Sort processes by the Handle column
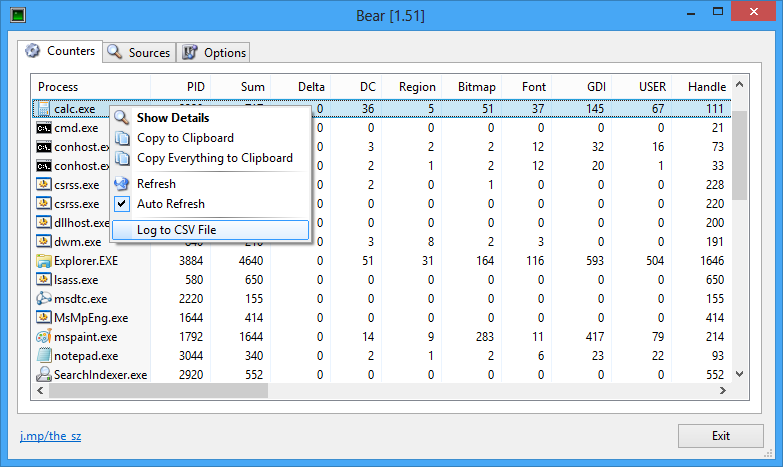The image size is (783, 467). [x=706, y=87]
